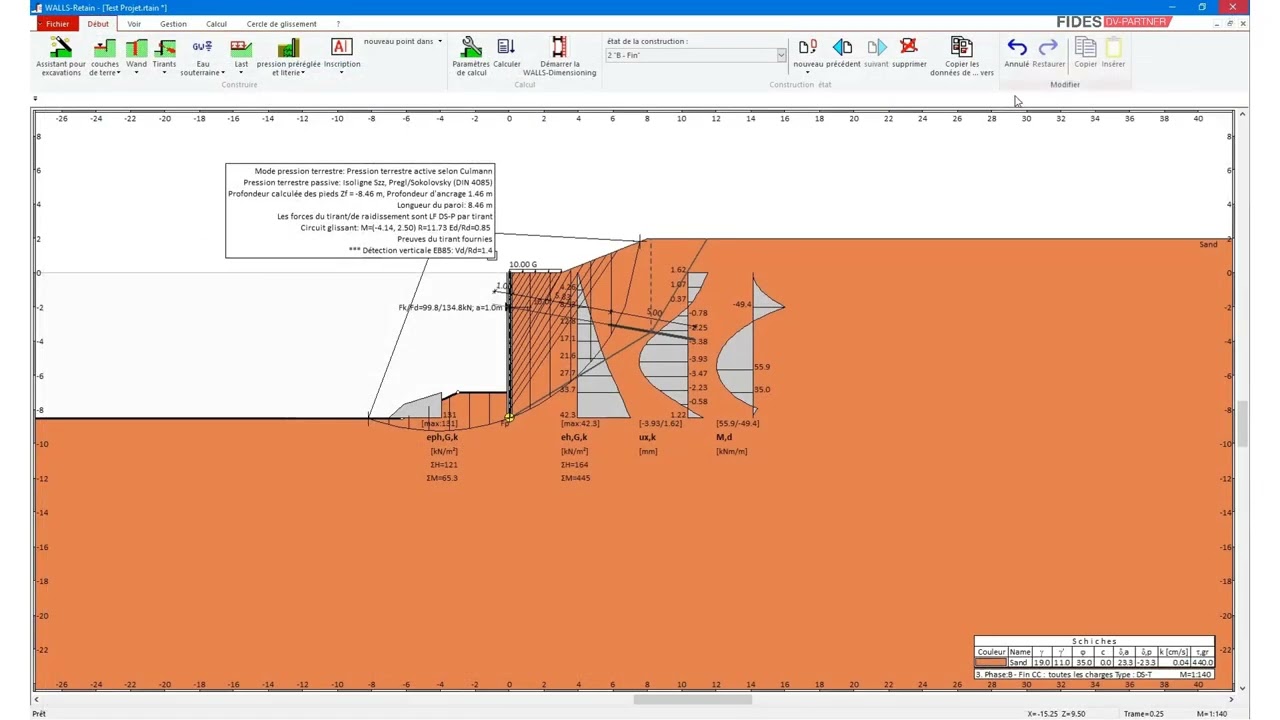Open Paramètres de calcul settings
This screenshot has height=720, width=1280.
pos(471,57)
